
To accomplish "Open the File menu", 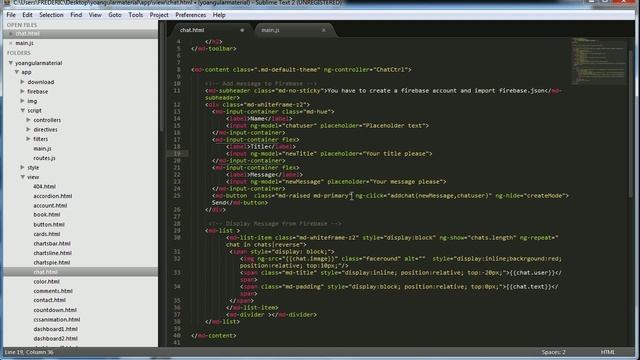I will click(x=11, y=15).
